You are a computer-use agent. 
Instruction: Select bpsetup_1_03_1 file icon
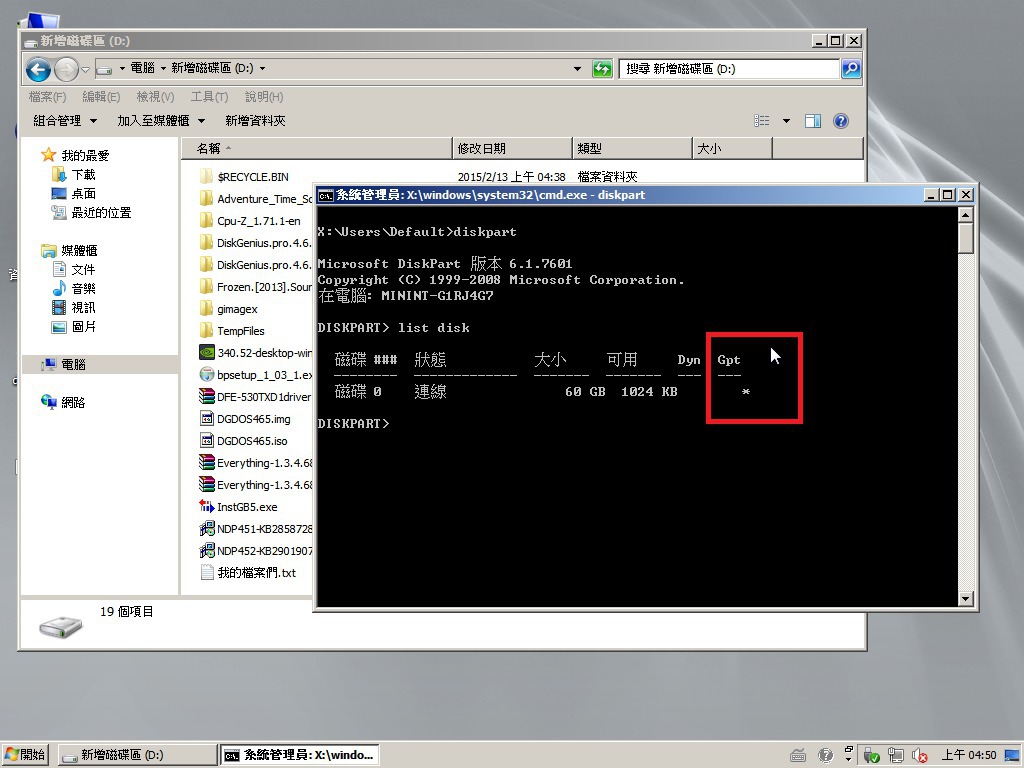click(x=206, y=375)
